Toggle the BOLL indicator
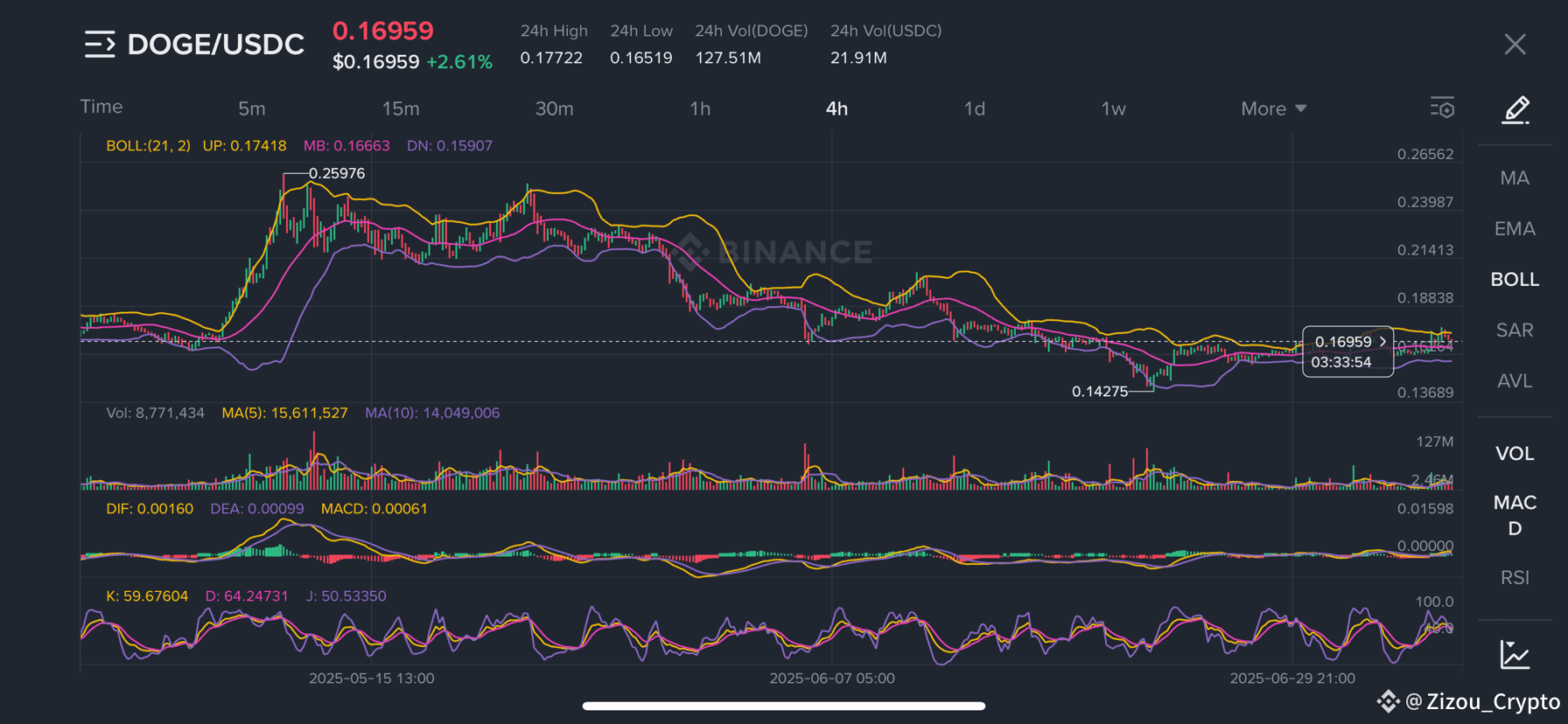Viewport: 1568px width, 724px height. [1515, 280]
